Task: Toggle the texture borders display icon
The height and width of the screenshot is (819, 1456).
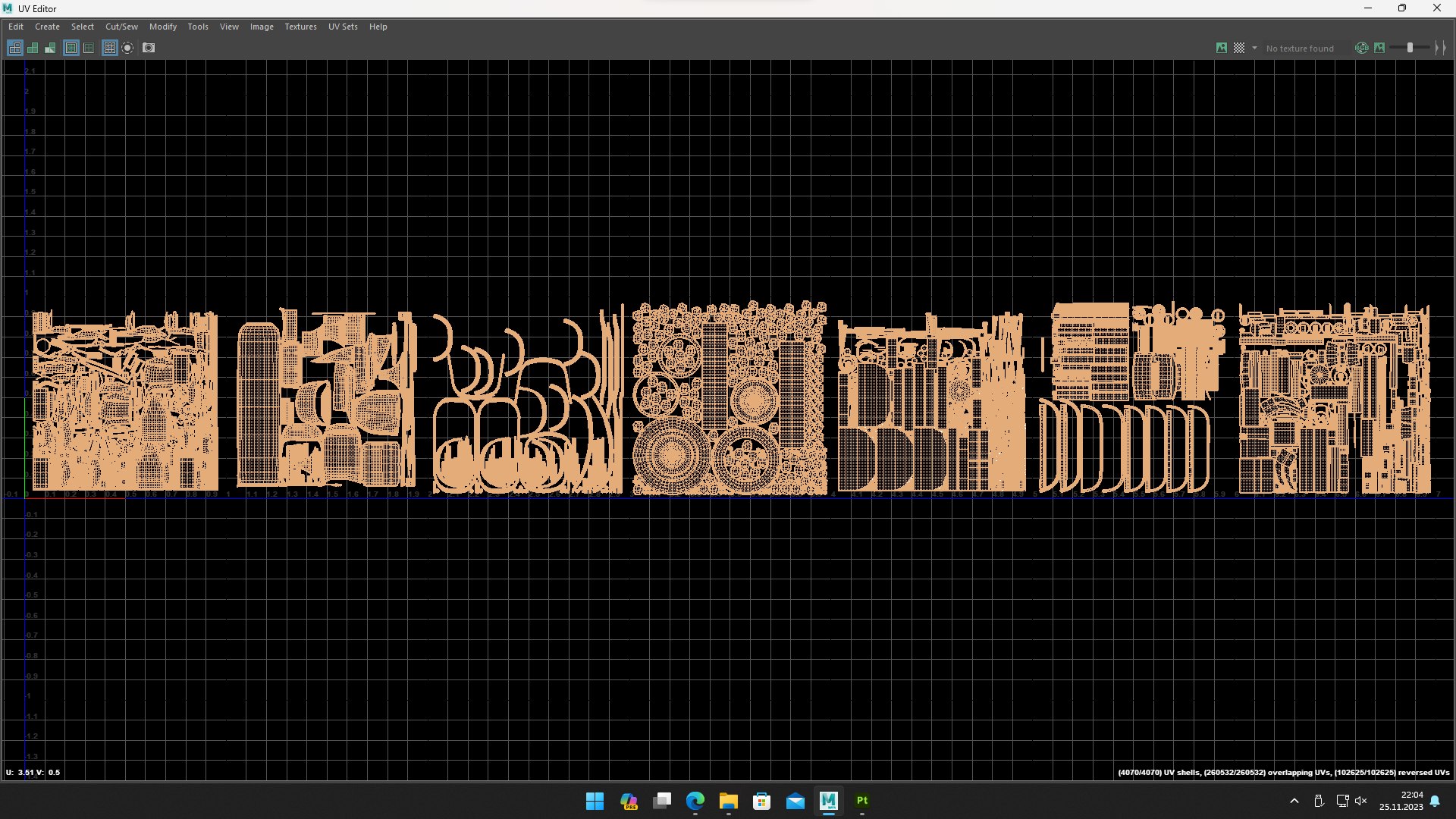Action: [x=71, y=48]
